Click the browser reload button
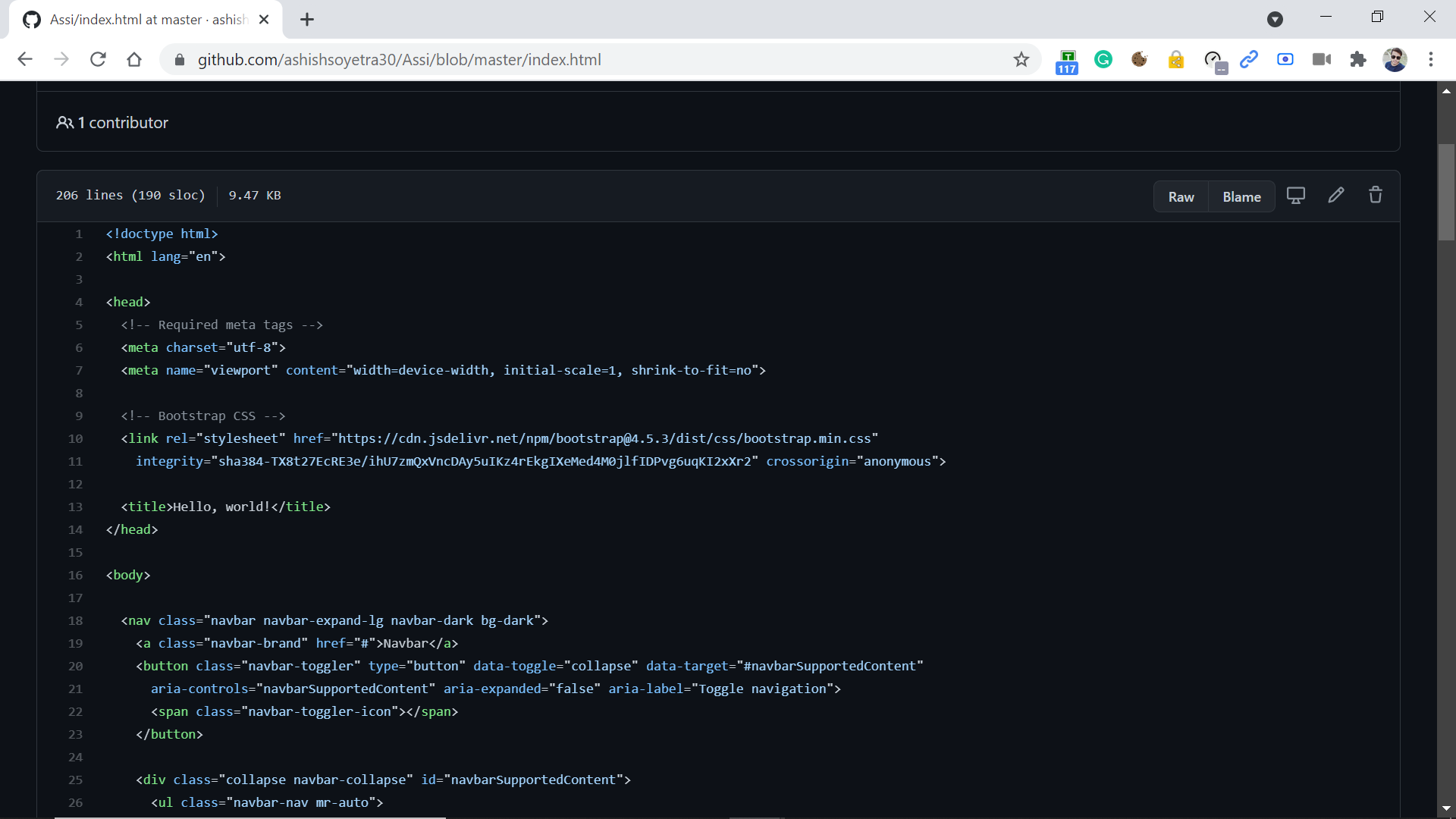This screenshot has width=1456, height=819. (x=98, y=60)
